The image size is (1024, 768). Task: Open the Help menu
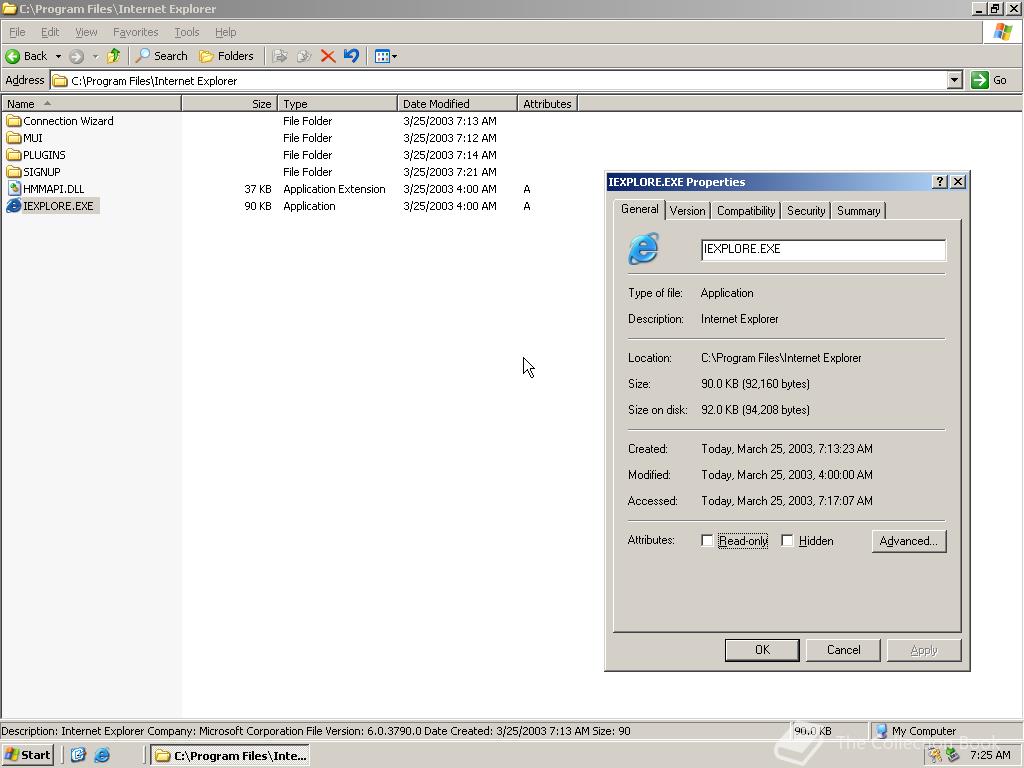pyautogui.click(x=225, y=32)
